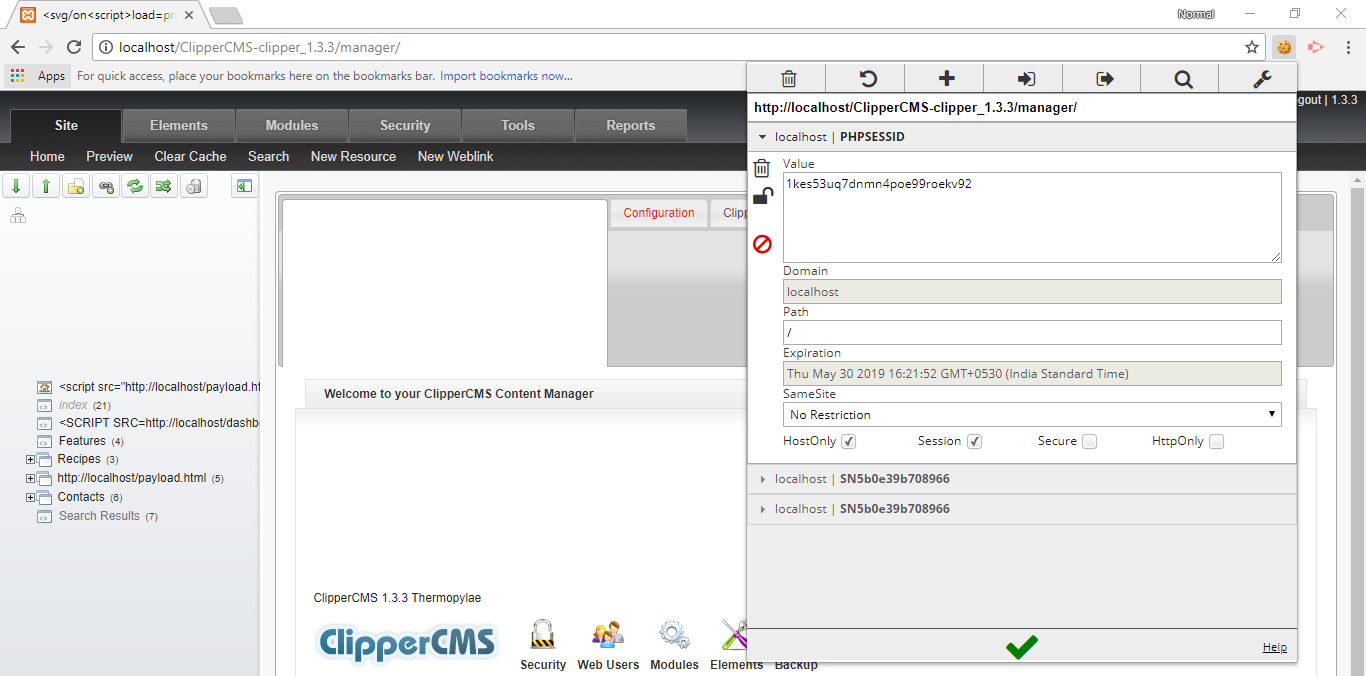The width and height of the screenshot is (1366, 676).
Task: Open the Elements tab
Action: point(179,125)
